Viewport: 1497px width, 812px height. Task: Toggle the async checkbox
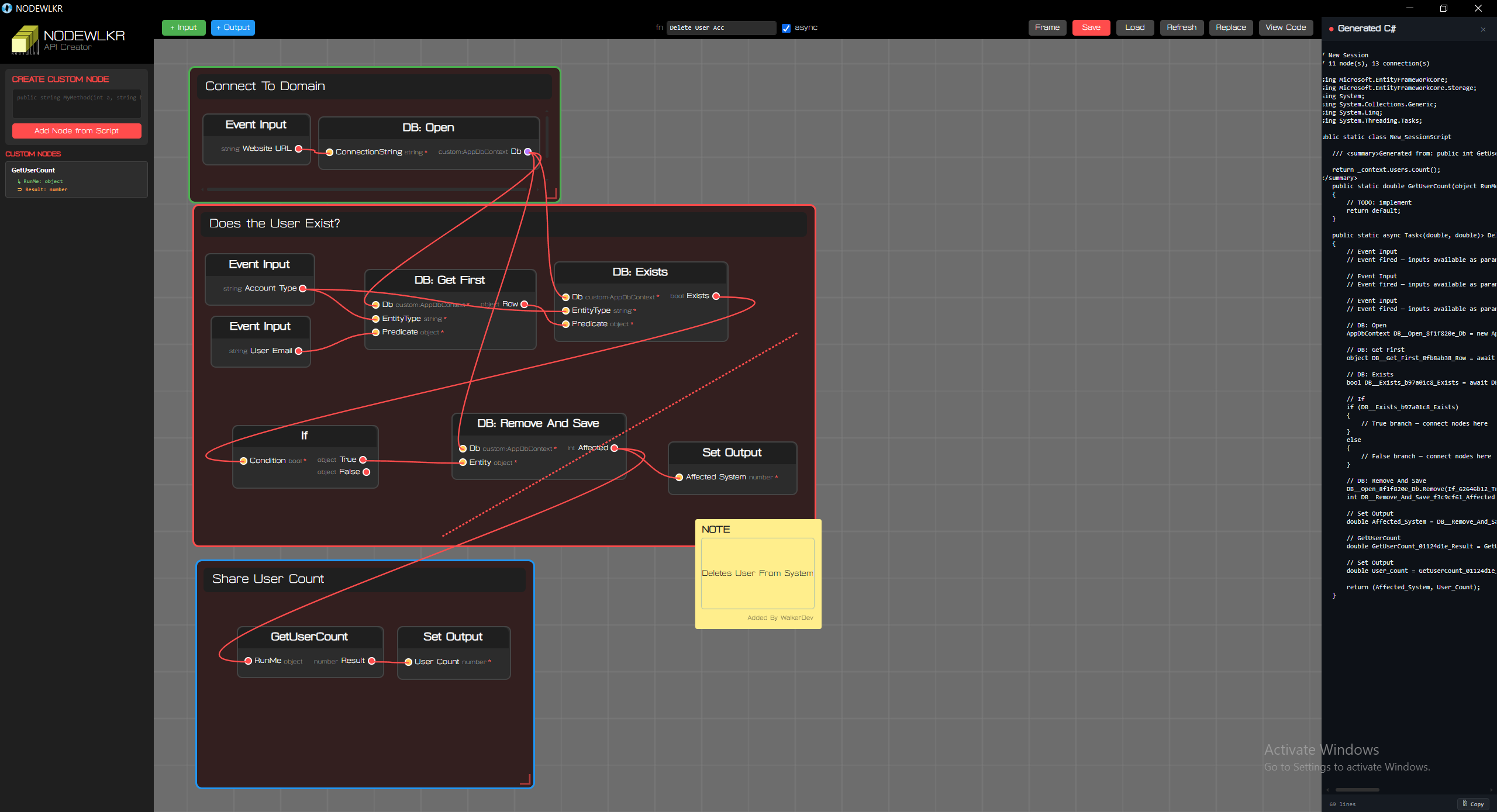[x=786, y=28]
